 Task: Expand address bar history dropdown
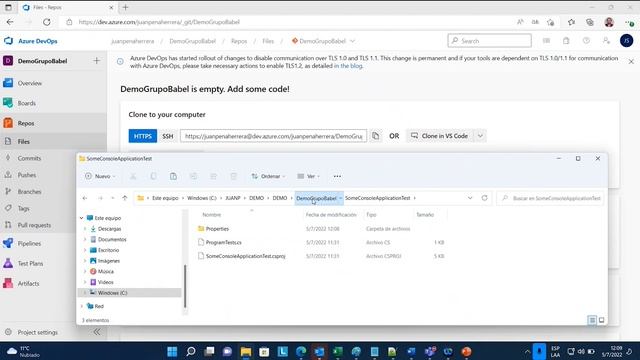[x=470, y=198]
